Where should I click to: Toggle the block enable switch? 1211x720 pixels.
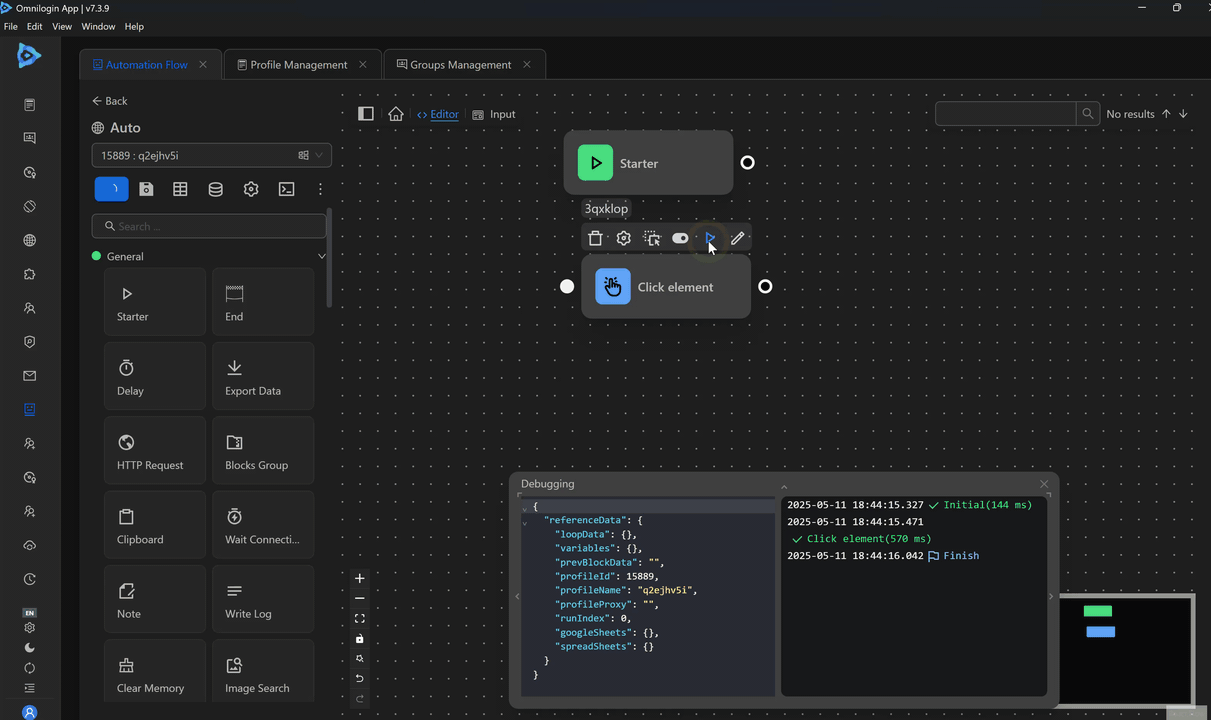680,238
